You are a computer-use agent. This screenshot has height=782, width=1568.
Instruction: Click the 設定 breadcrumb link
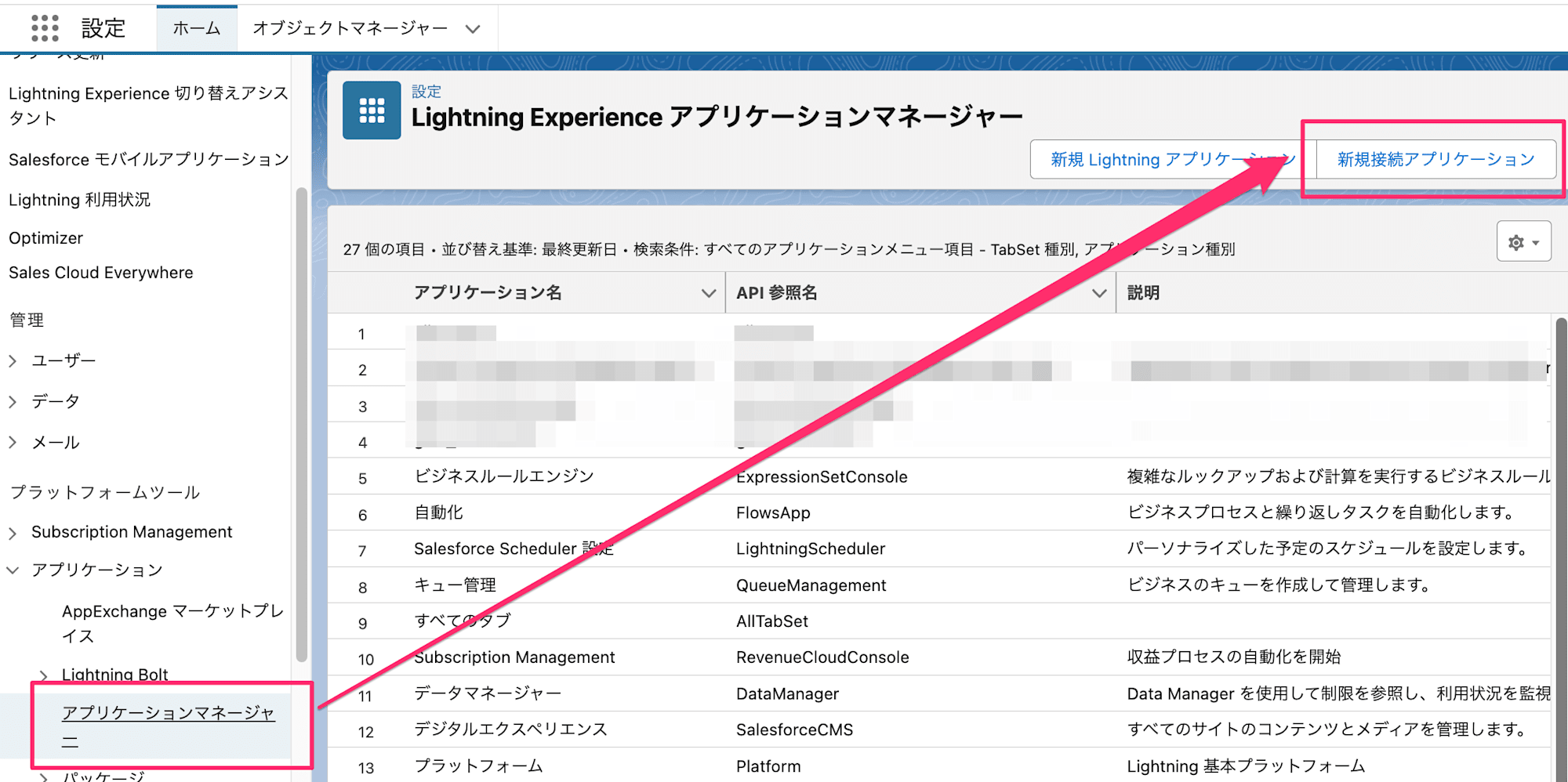point(426,92)
